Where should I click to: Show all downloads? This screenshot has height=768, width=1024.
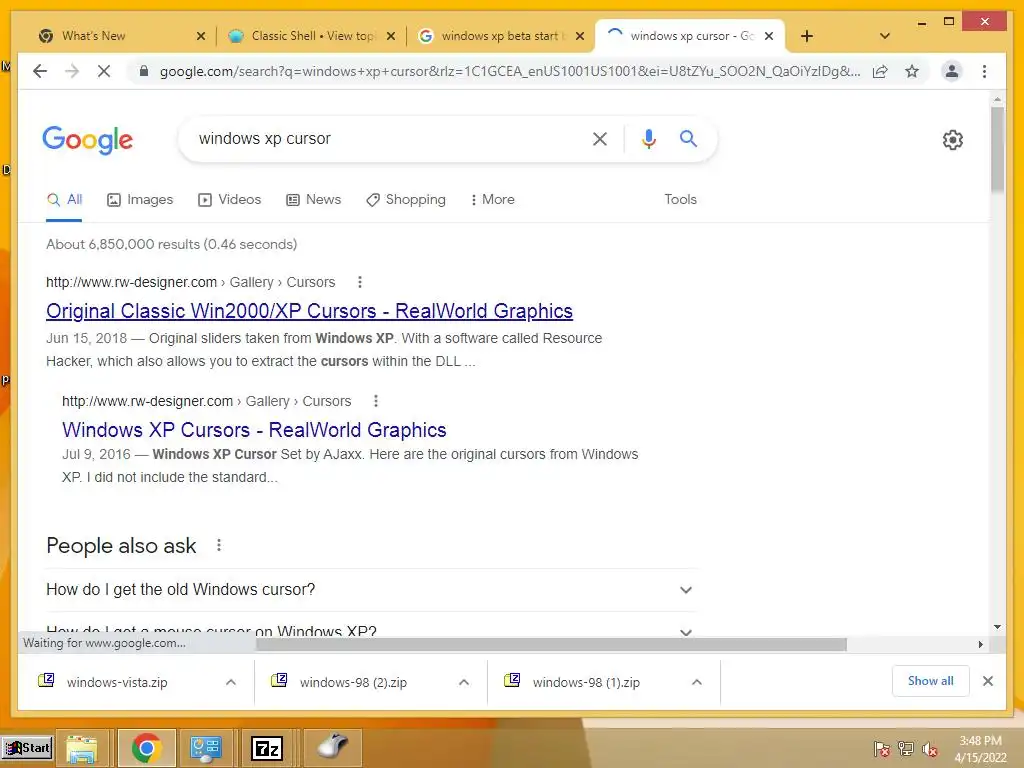click(931, 681)
